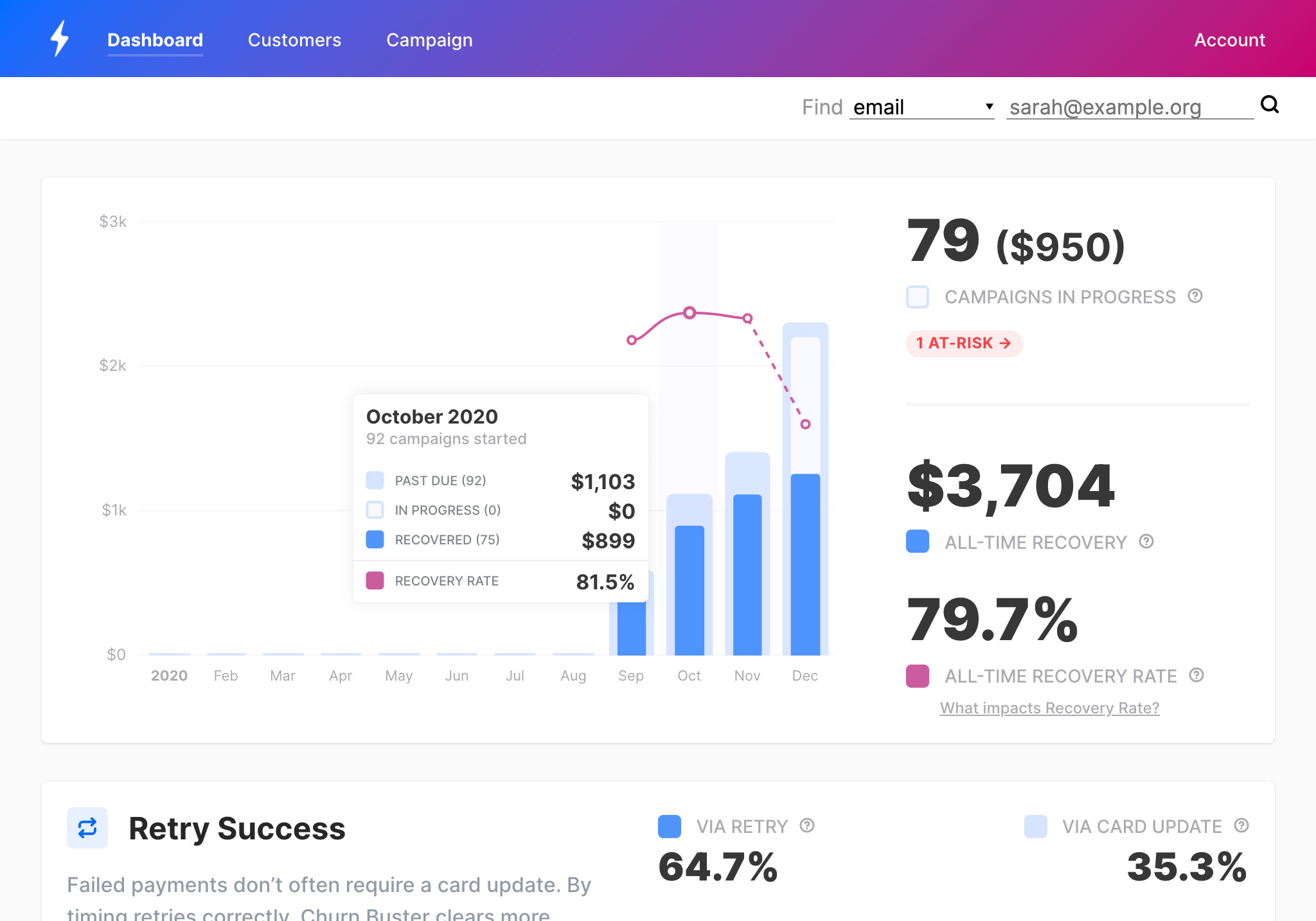Image resolution: width=1316 pixels, height=921 pixels.
Task: Click the November bar in chart
Action: click(x=747, y=553)
